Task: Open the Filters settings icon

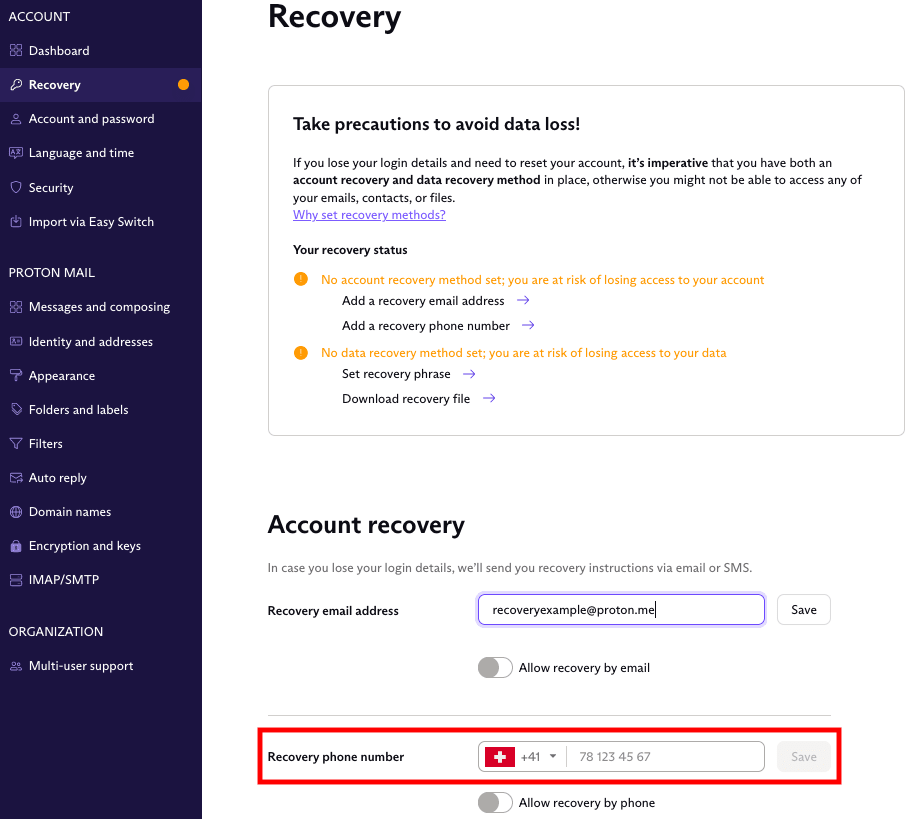Action: 16,443
